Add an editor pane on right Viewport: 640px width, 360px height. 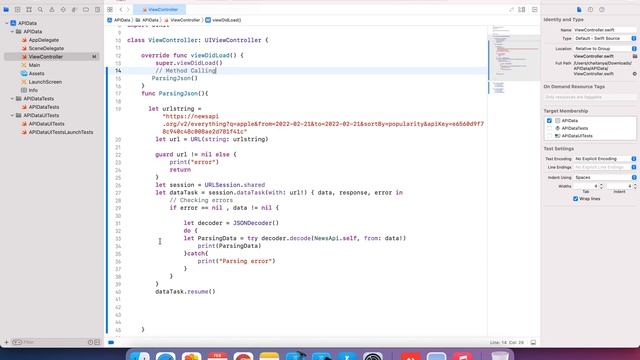pyautogui.click(x=534, y=9)
